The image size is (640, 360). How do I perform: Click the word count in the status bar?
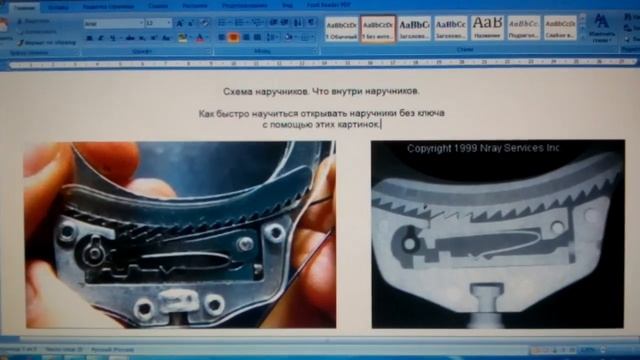click(64, 349)
